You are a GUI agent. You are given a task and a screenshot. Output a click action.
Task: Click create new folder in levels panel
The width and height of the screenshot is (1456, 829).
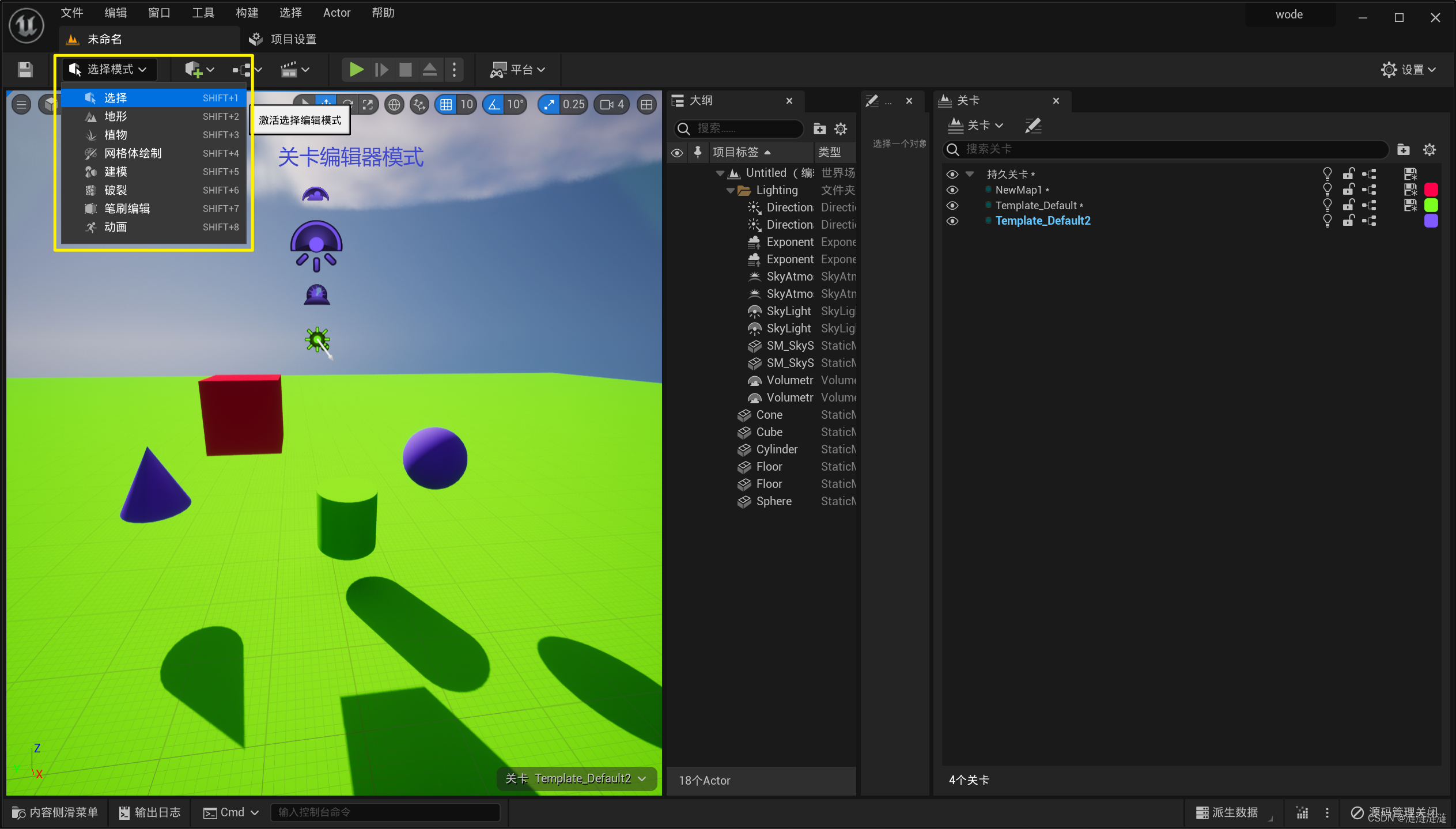tap(1403, 150)
